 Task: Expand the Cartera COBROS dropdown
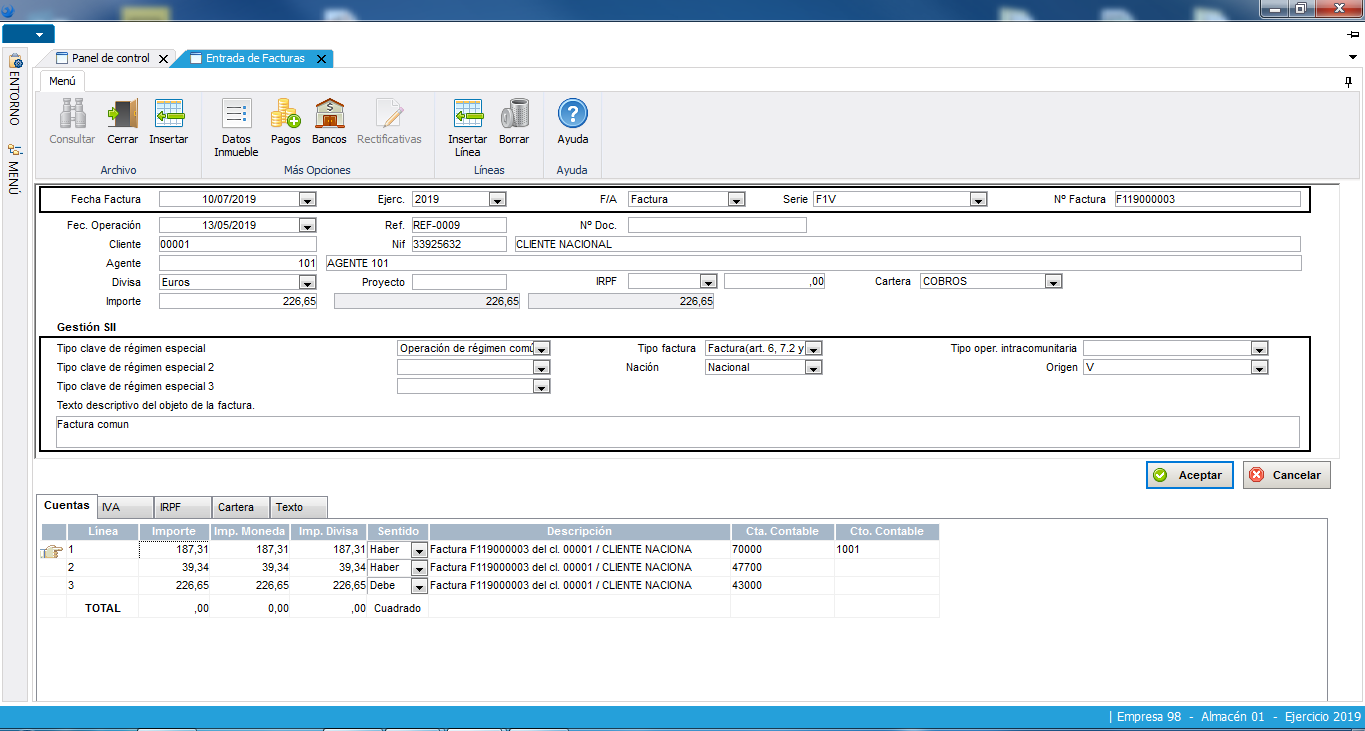coord(1052,282)
